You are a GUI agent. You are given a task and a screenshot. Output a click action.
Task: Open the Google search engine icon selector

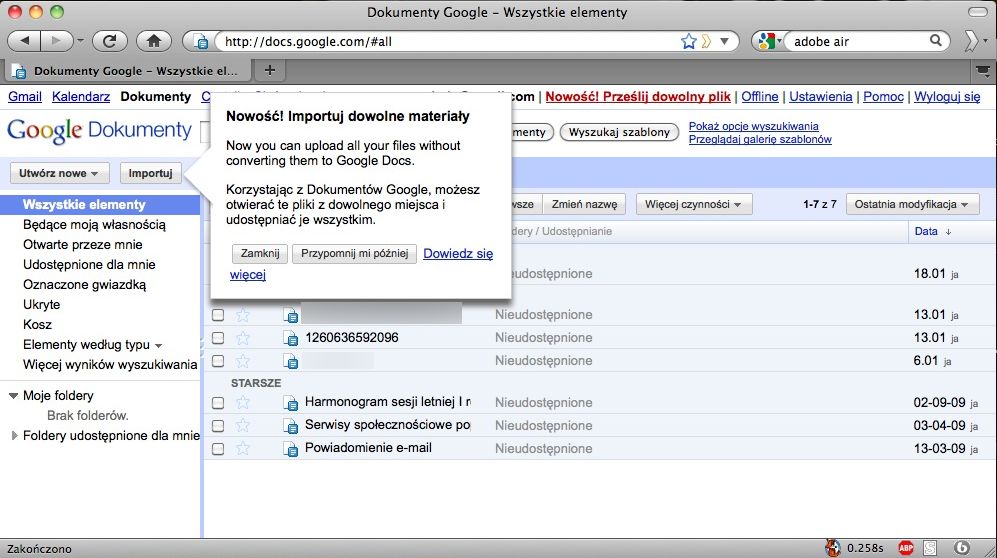[x=769, y=41]
